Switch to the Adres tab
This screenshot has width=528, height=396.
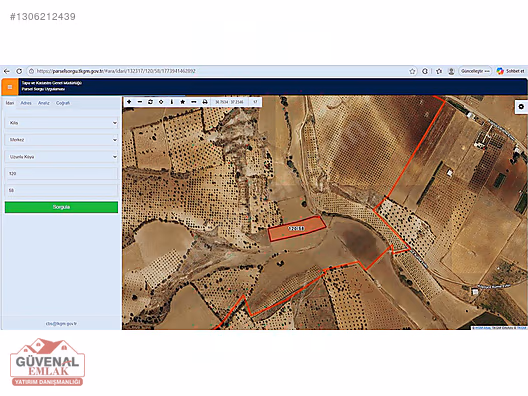[26, 103]
